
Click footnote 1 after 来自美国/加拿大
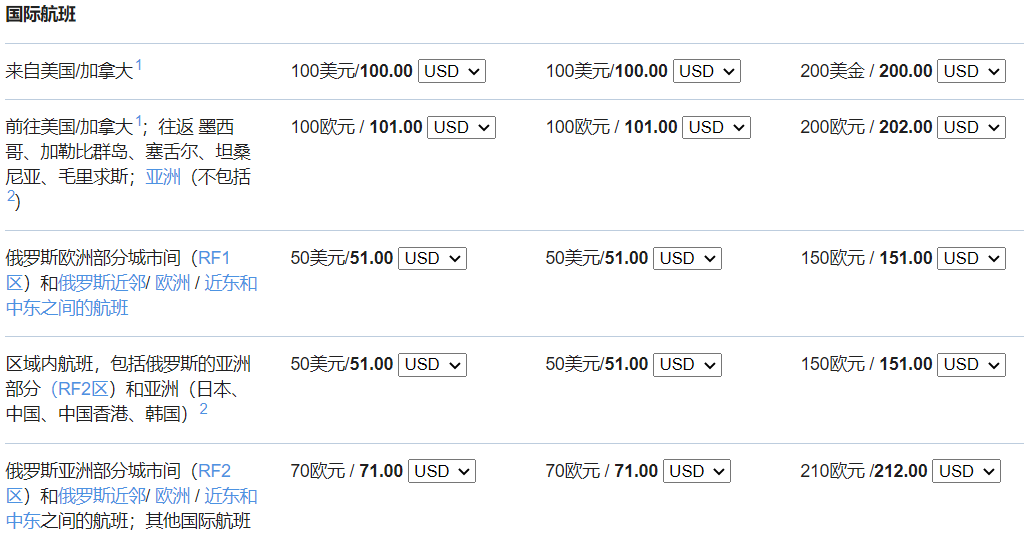(x=139, y=65)
